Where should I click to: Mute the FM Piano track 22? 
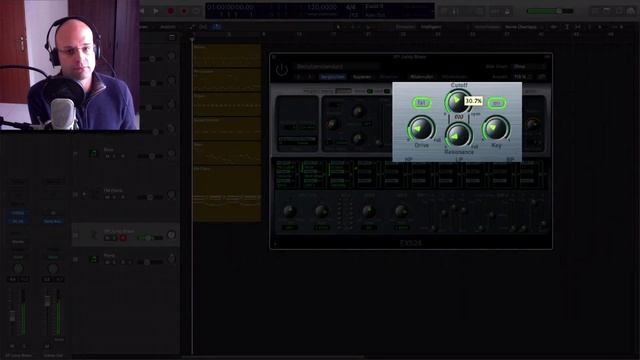point(107,197)
